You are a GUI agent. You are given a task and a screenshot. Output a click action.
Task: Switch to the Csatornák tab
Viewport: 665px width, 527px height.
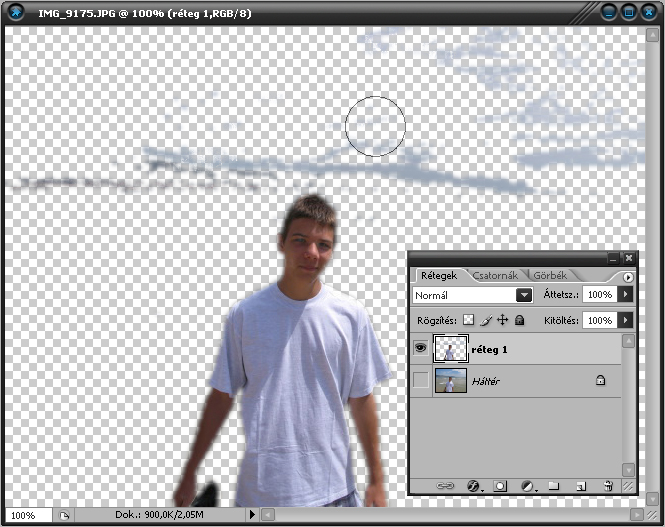coord(494,275)
